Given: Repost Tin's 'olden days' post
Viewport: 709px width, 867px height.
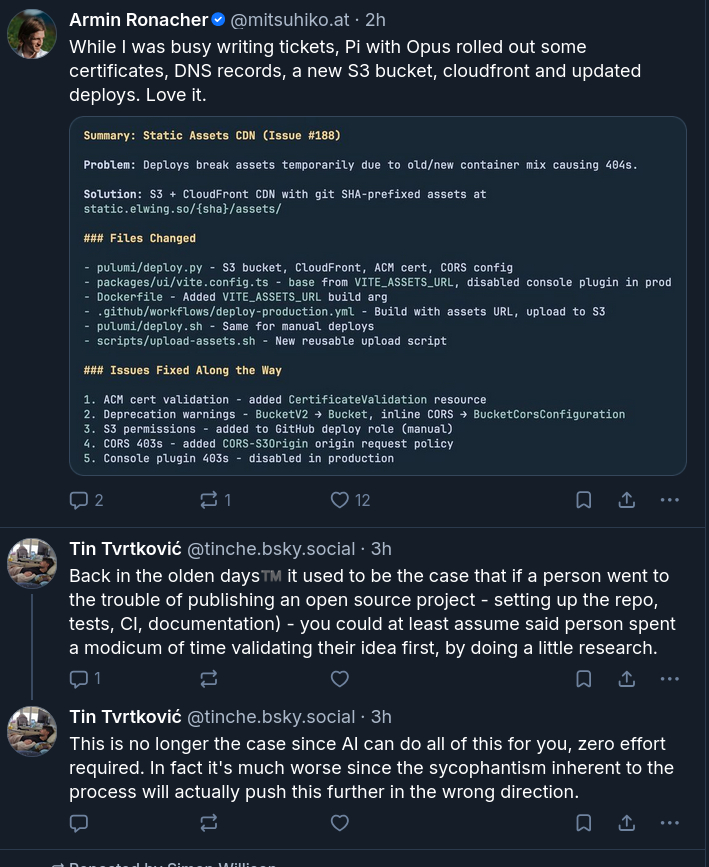Looking at the screenshot, I should pyautogui.click(x=209, y=679).
